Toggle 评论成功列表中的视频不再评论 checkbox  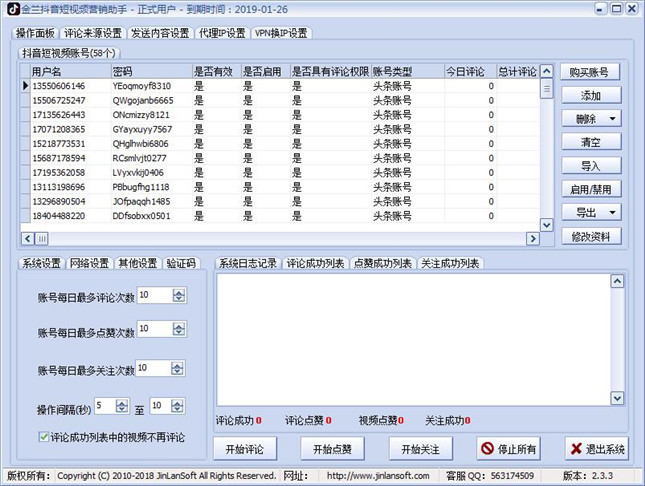[43, 437]
